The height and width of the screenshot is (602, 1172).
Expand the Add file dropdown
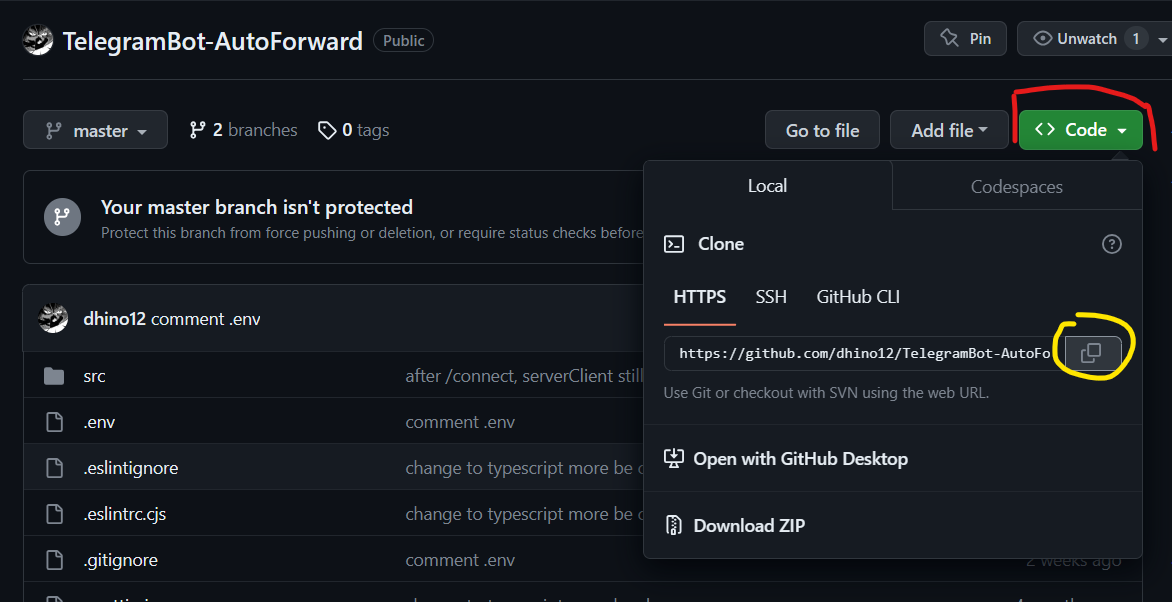949,130
